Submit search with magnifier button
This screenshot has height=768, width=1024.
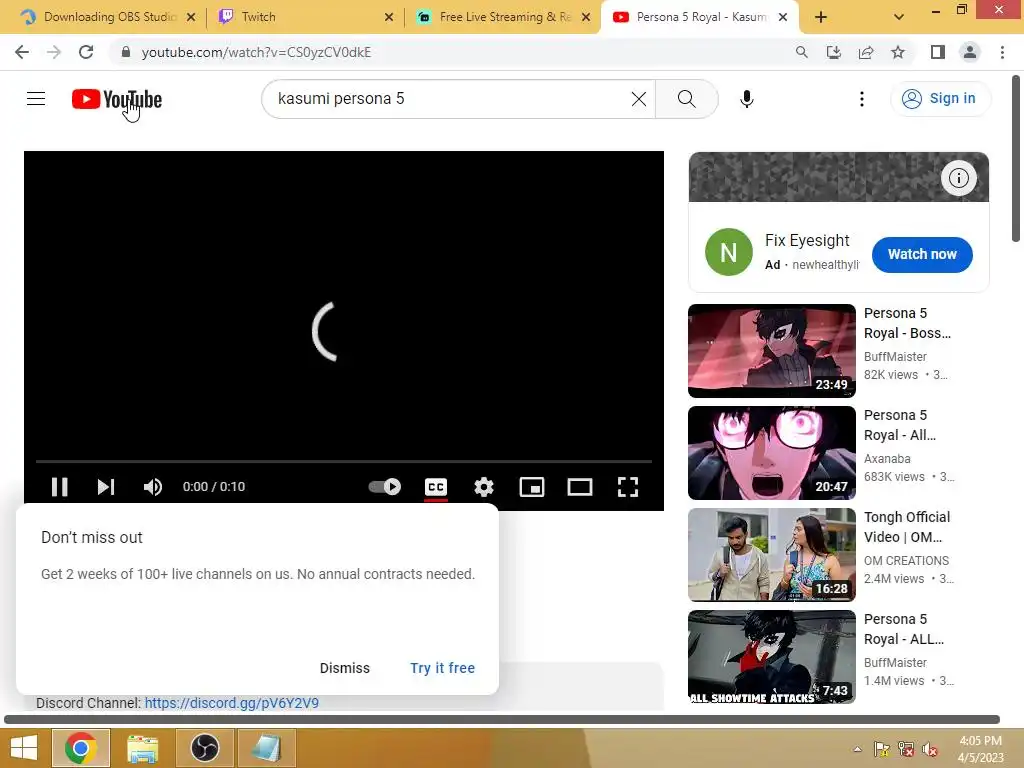pos(686,99)
